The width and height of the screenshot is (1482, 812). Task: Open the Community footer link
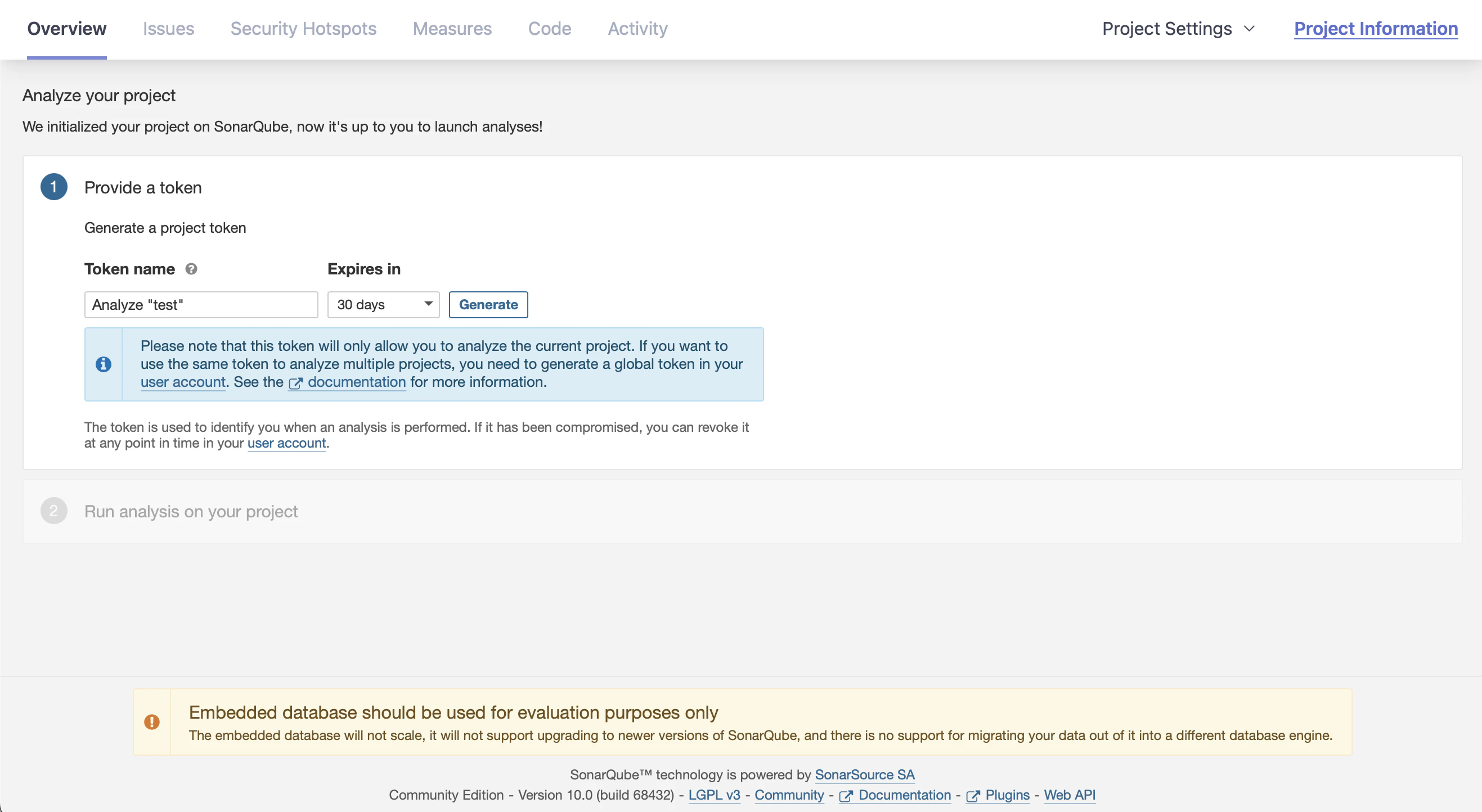(789, 795)
